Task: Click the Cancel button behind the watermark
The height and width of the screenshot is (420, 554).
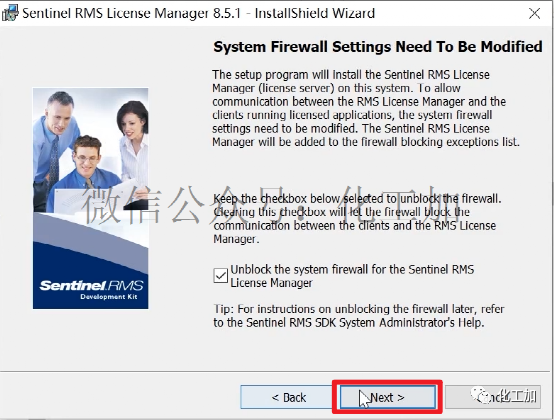Action: (493, 397)
